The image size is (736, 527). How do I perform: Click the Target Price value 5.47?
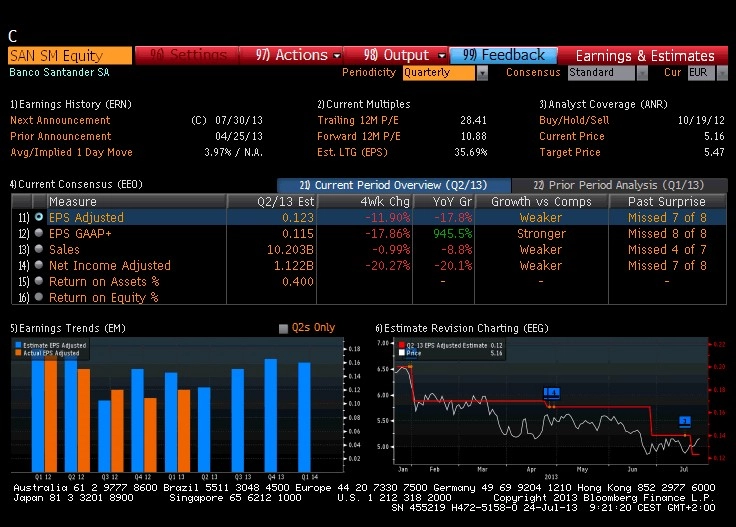[714, 153]
